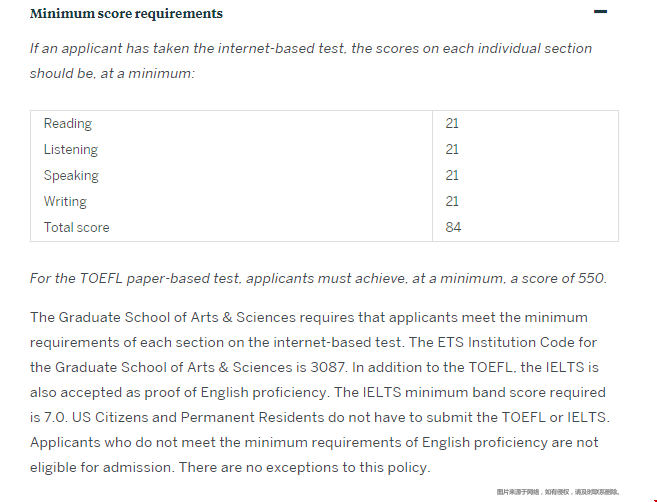The image size is (657, 502).
Task: Click the Minimum score requirements heading
Action: 127,13
